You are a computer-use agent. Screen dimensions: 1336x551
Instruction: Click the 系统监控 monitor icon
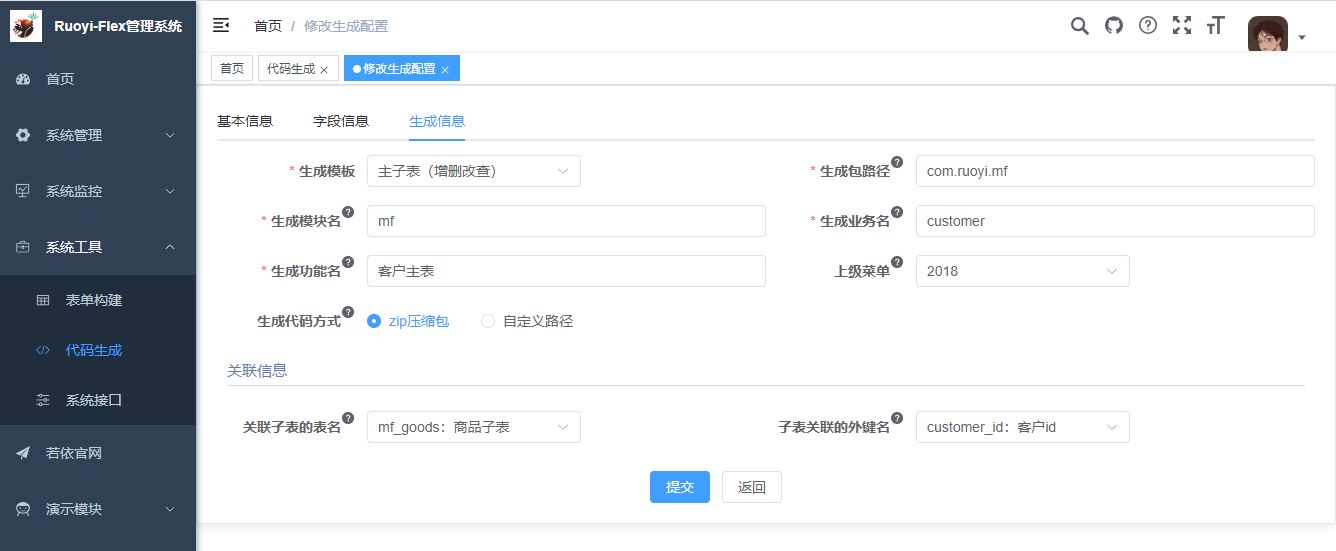pos(23,191)
